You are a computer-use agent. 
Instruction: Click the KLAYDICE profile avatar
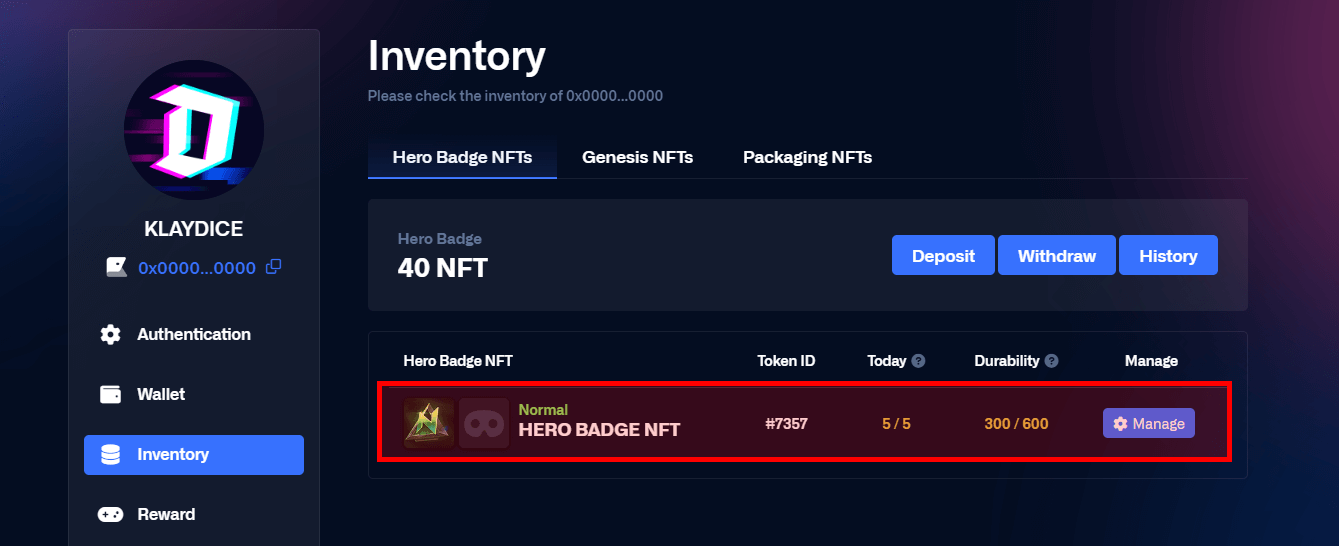[194, 130]
